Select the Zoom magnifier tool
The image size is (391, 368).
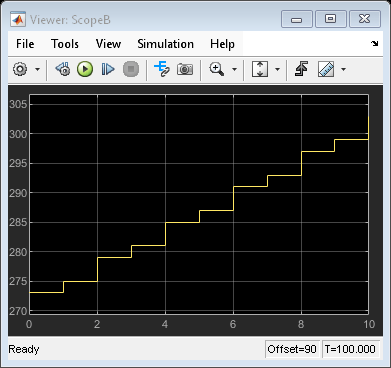coord(217,69)
